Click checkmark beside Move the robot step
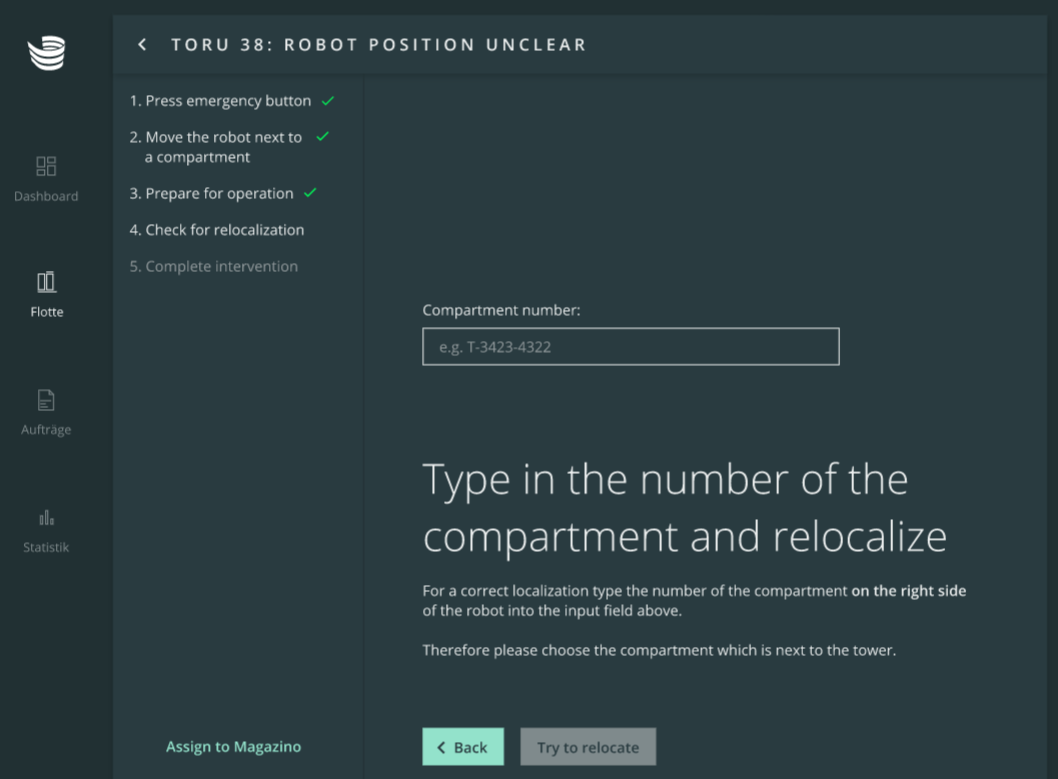This screenshot has height=779, width=1058. coord(322,137)
